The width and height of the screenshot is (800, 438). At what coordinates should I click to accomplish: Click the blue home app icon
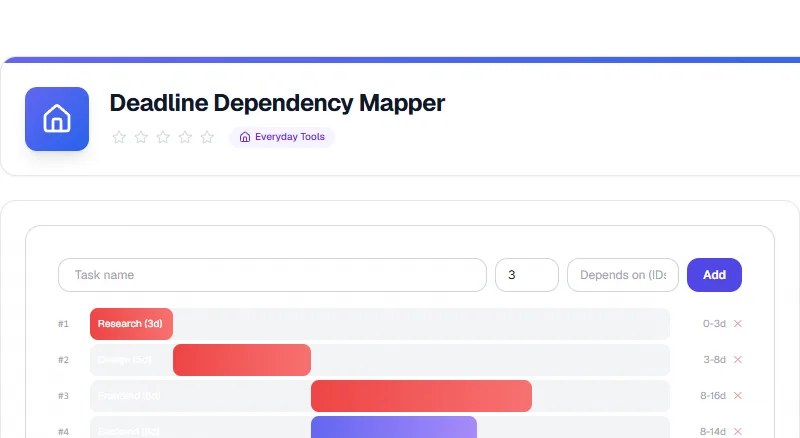[x=57, y=119]
